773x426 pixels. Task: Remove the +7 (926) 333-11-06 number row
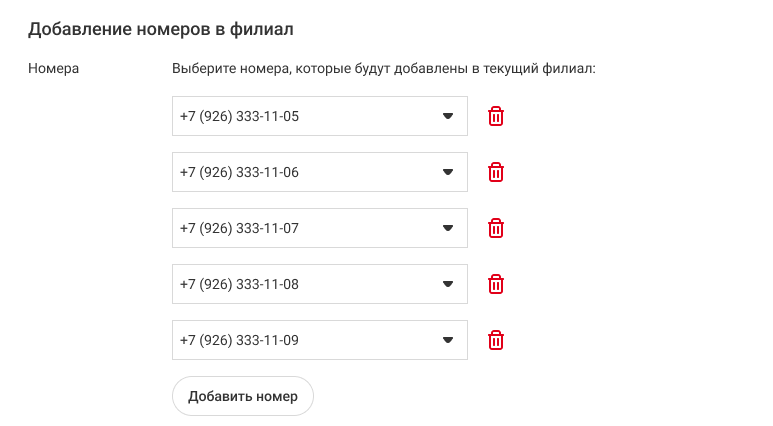click(x=495, y=172)
